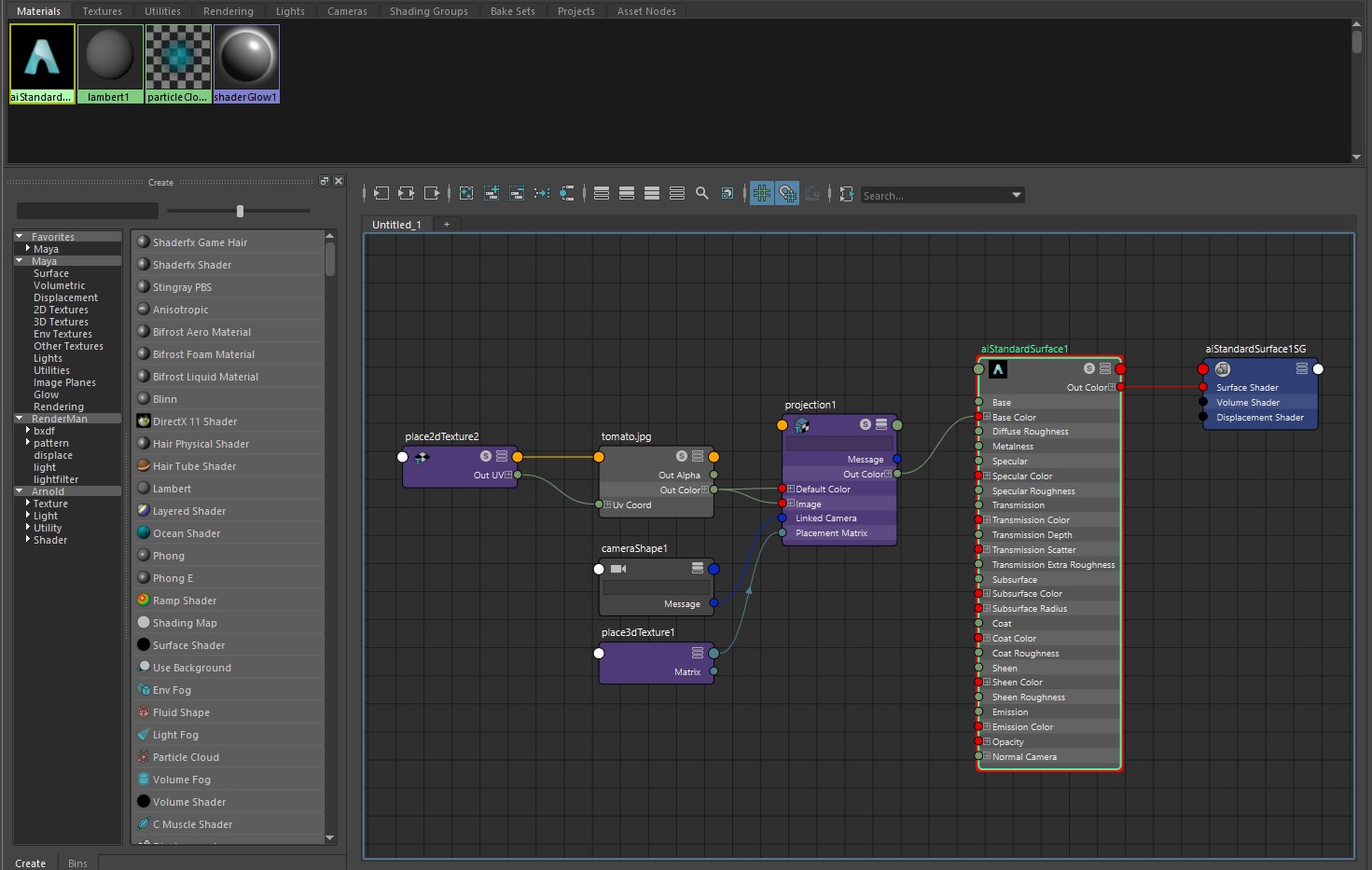
Task: Expand Arnold Shader subcategory
Action: pyautogui.click(x=28, y=540)
